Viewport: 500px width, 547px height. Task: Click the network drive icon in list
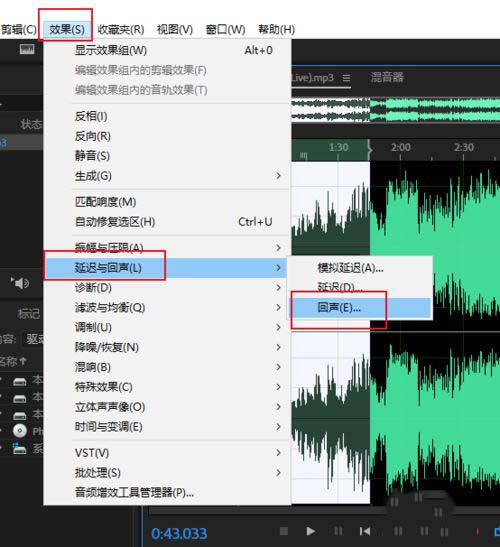(20, 448)
